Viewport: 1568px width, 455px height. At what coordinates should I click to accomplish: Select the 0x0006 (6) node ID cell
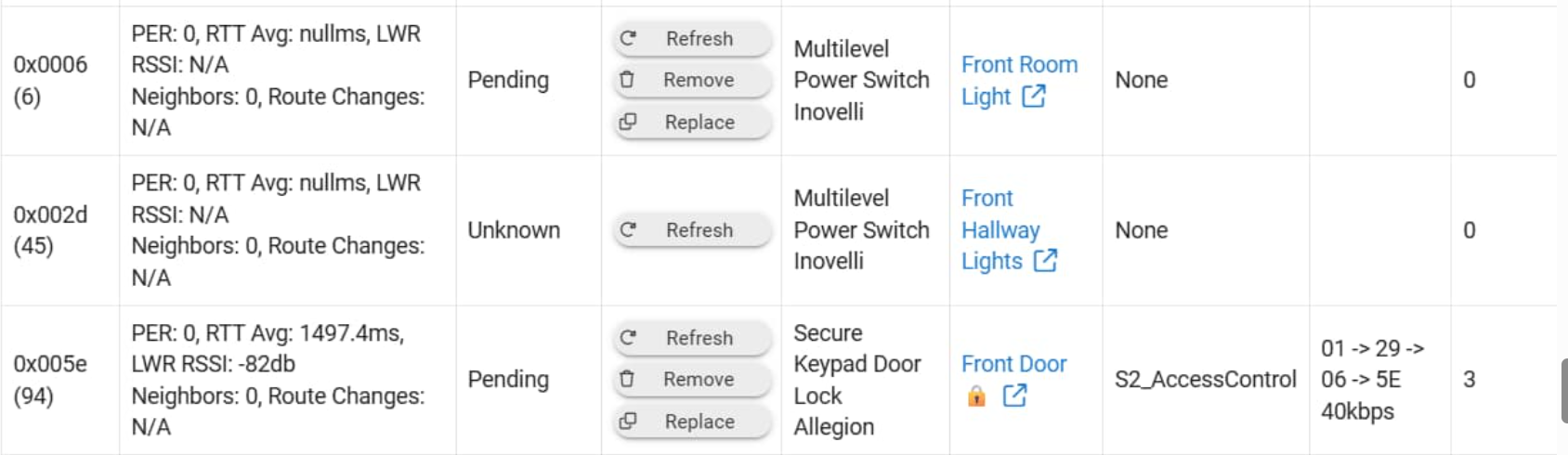pos(50,81)
